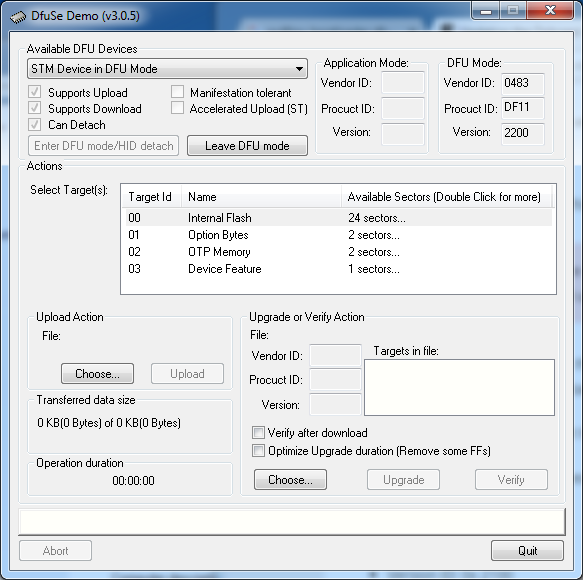Toggle the Supports Upload checkbox
Viewport: 583px width, 580px height.
coord(35,92)
